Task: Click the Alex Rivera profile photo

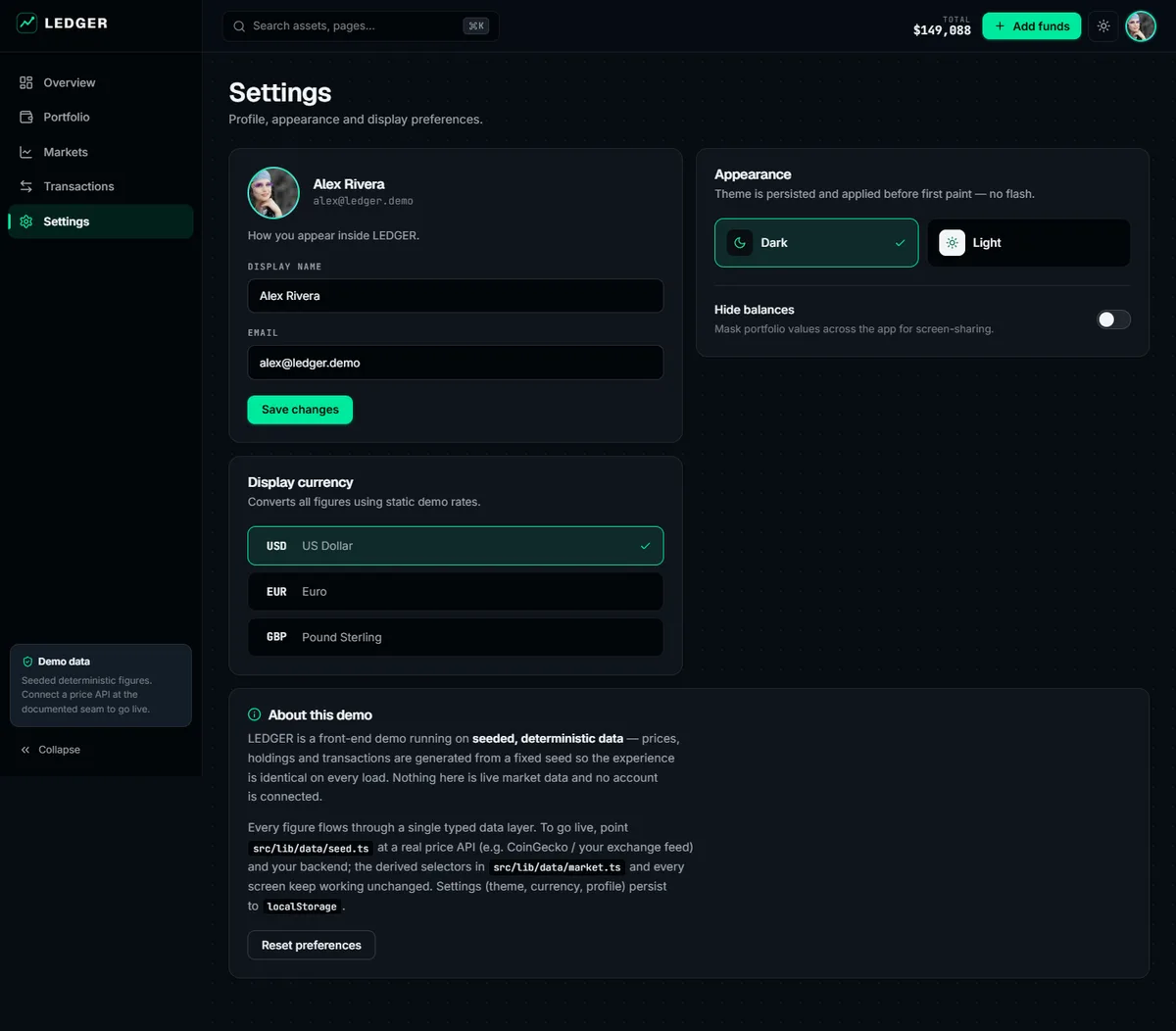Action: (x=273, y=192)
